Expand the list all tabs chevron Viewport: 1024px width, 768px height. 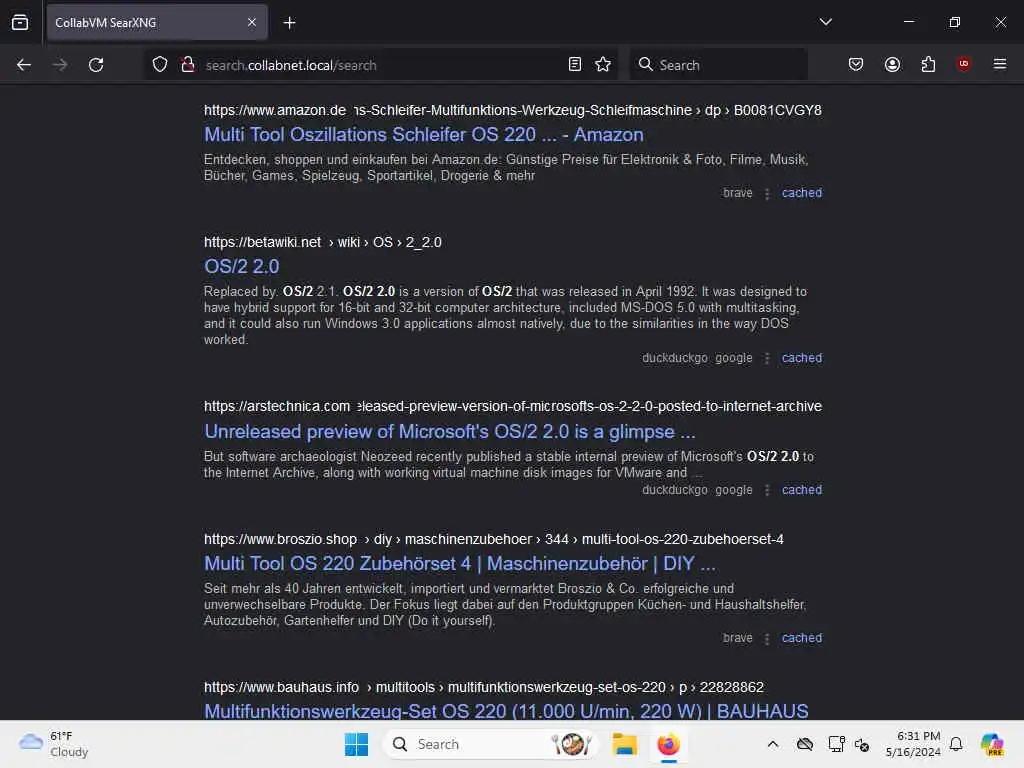pos(825,22)
